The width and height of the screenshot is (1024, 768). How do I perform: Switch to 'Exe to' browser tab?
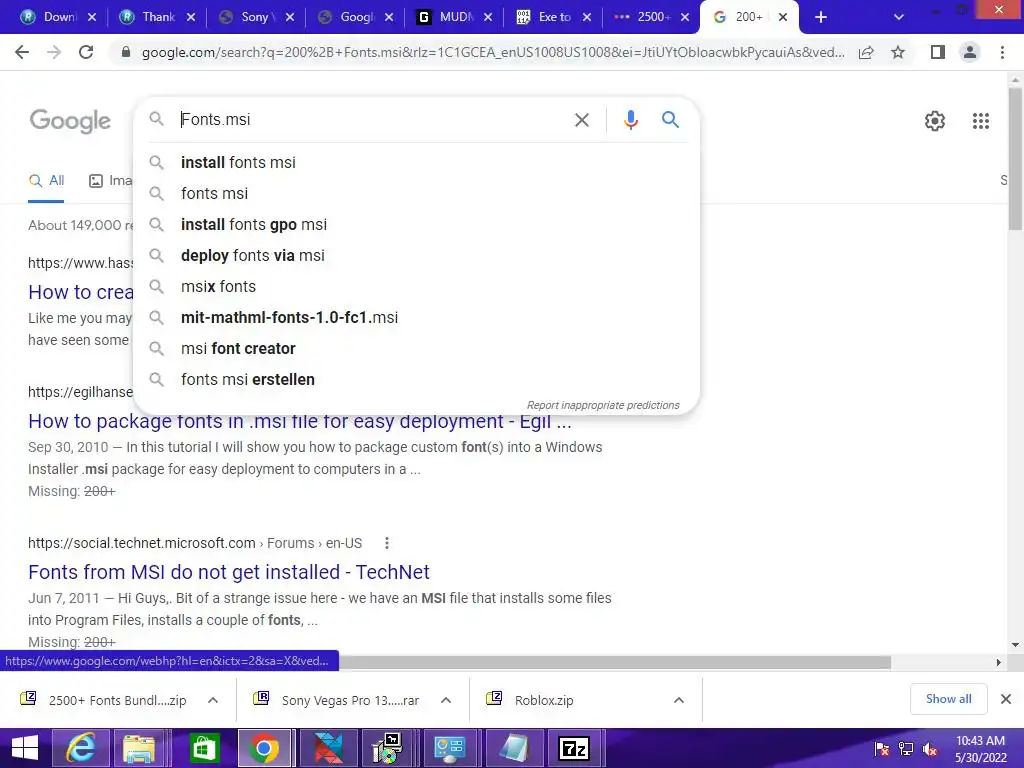click(552, 17)
